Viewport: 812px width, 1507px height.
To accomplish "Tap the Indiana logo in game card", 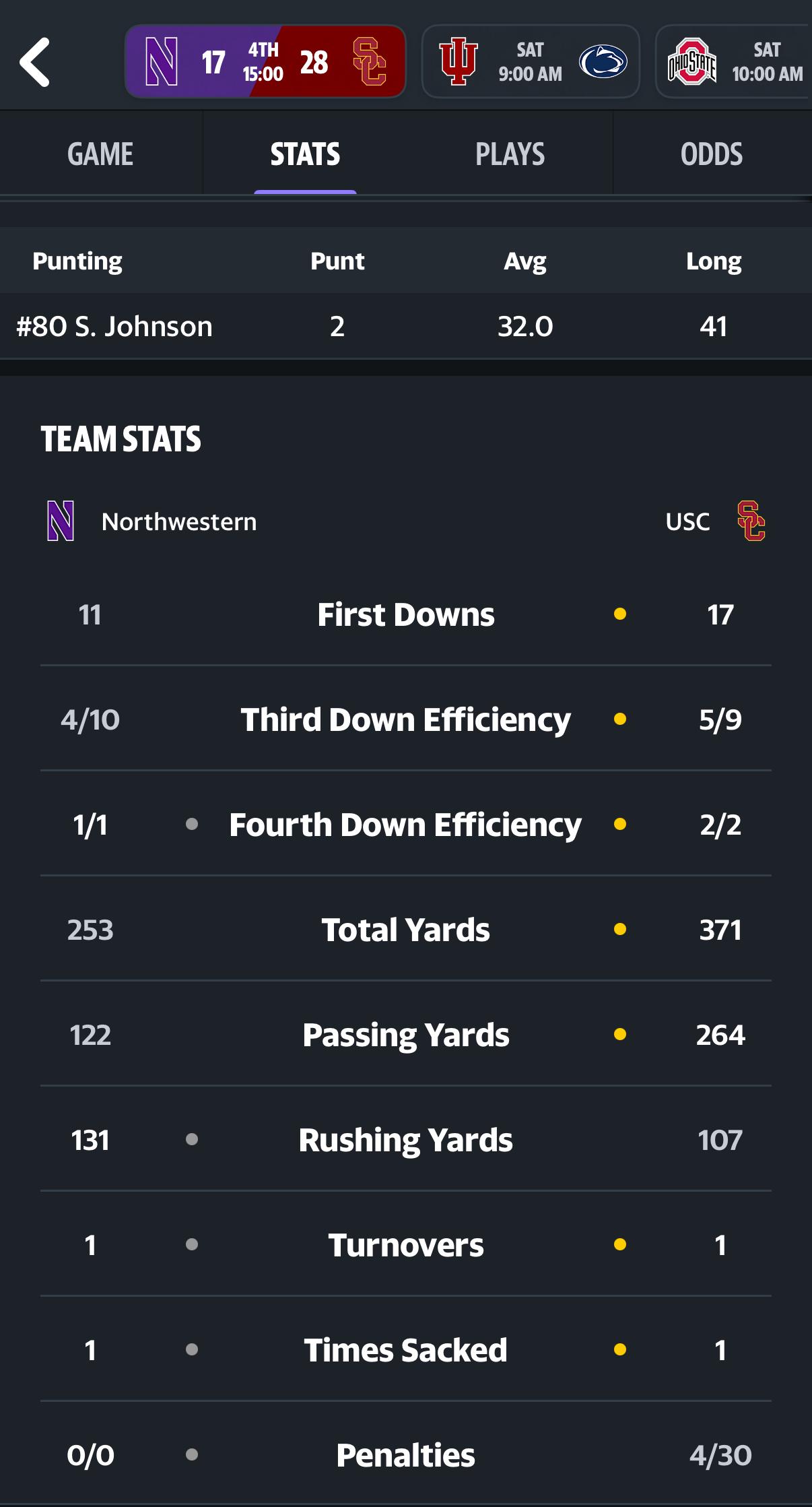I will tap(458, 62).
